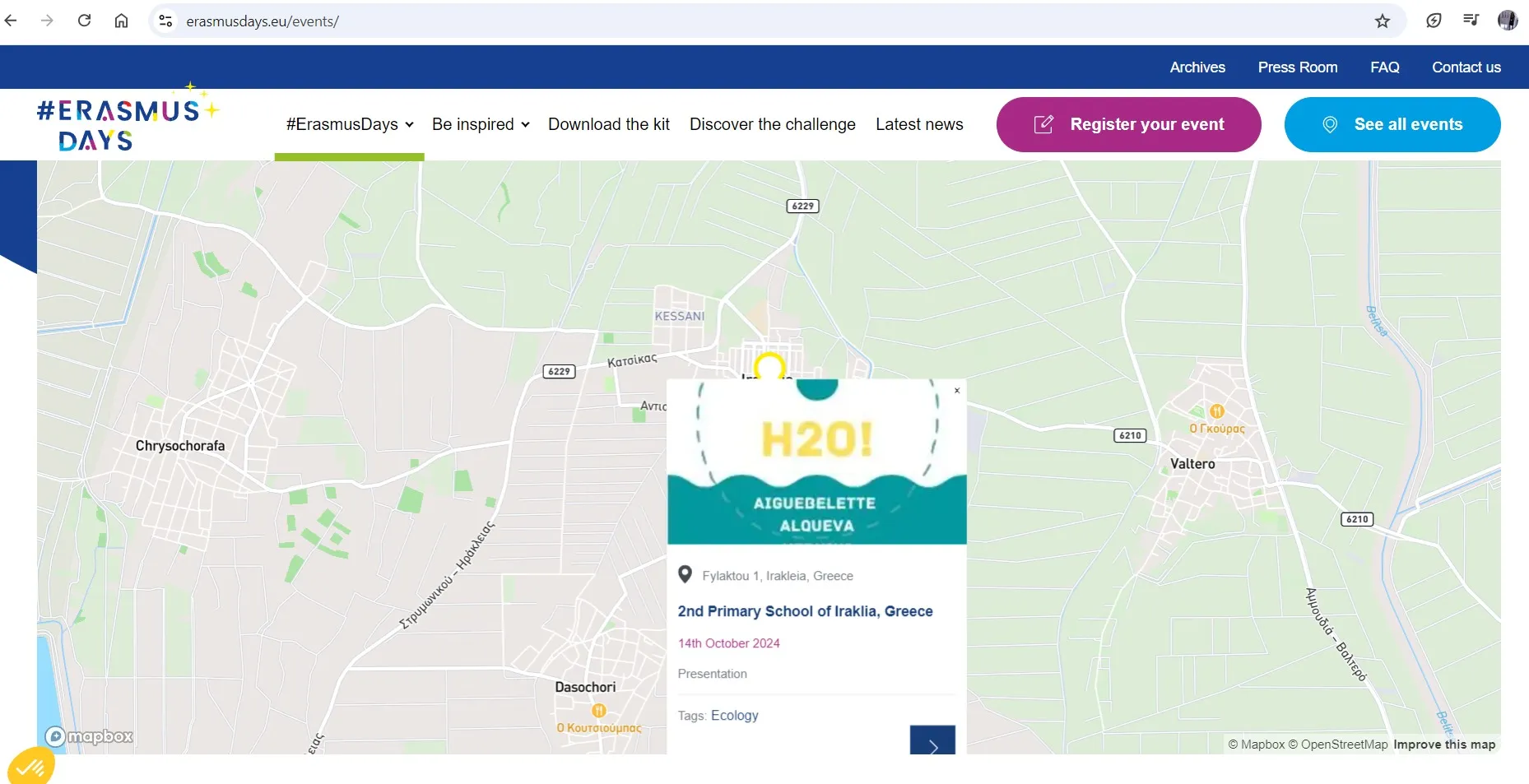Expand the #ErasmusDays dropdown menu
The height and width of the screenshot is (784, 1529).
[349, 124]
